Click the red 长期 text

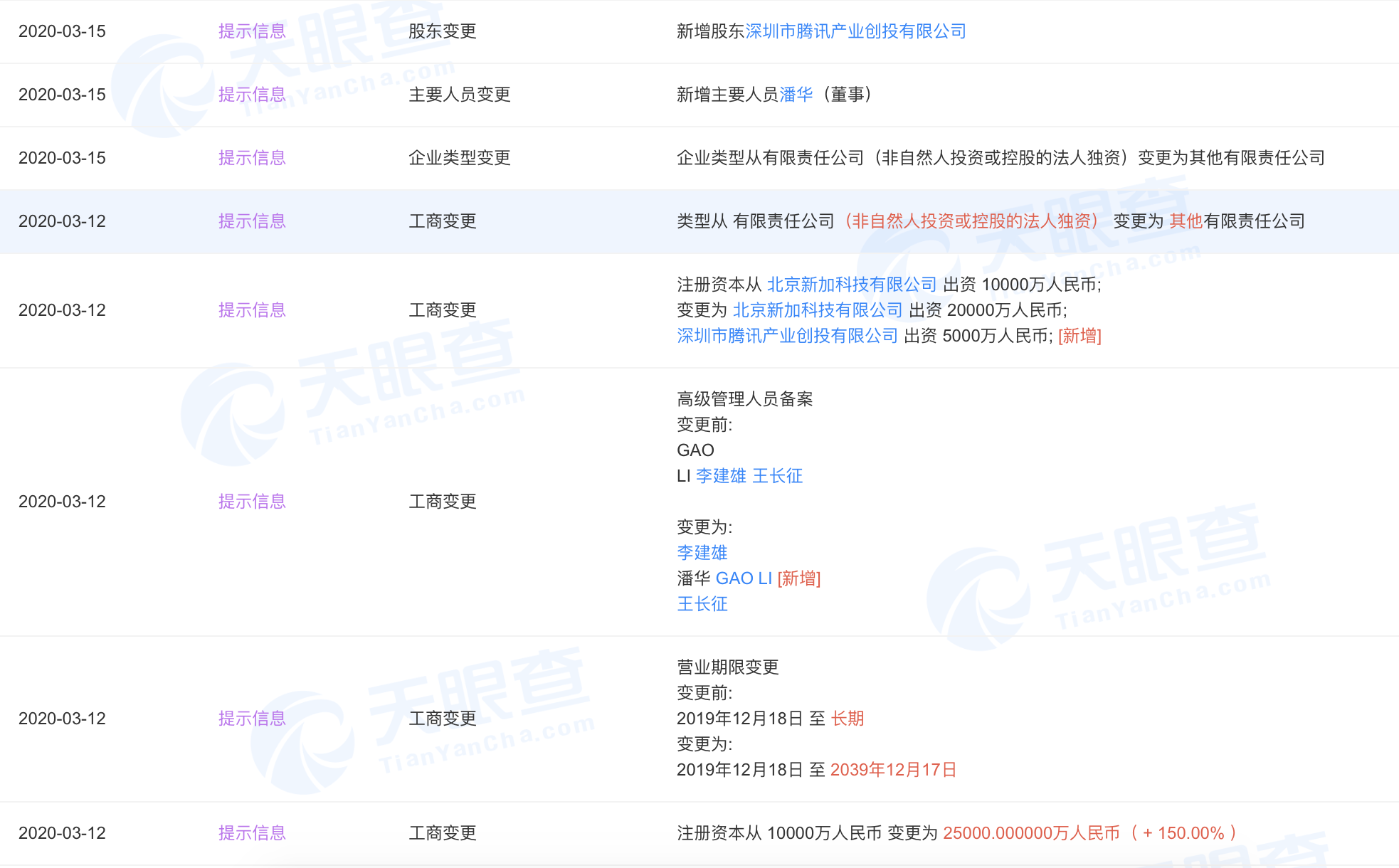pyautogui.click(x=848, y=719)
